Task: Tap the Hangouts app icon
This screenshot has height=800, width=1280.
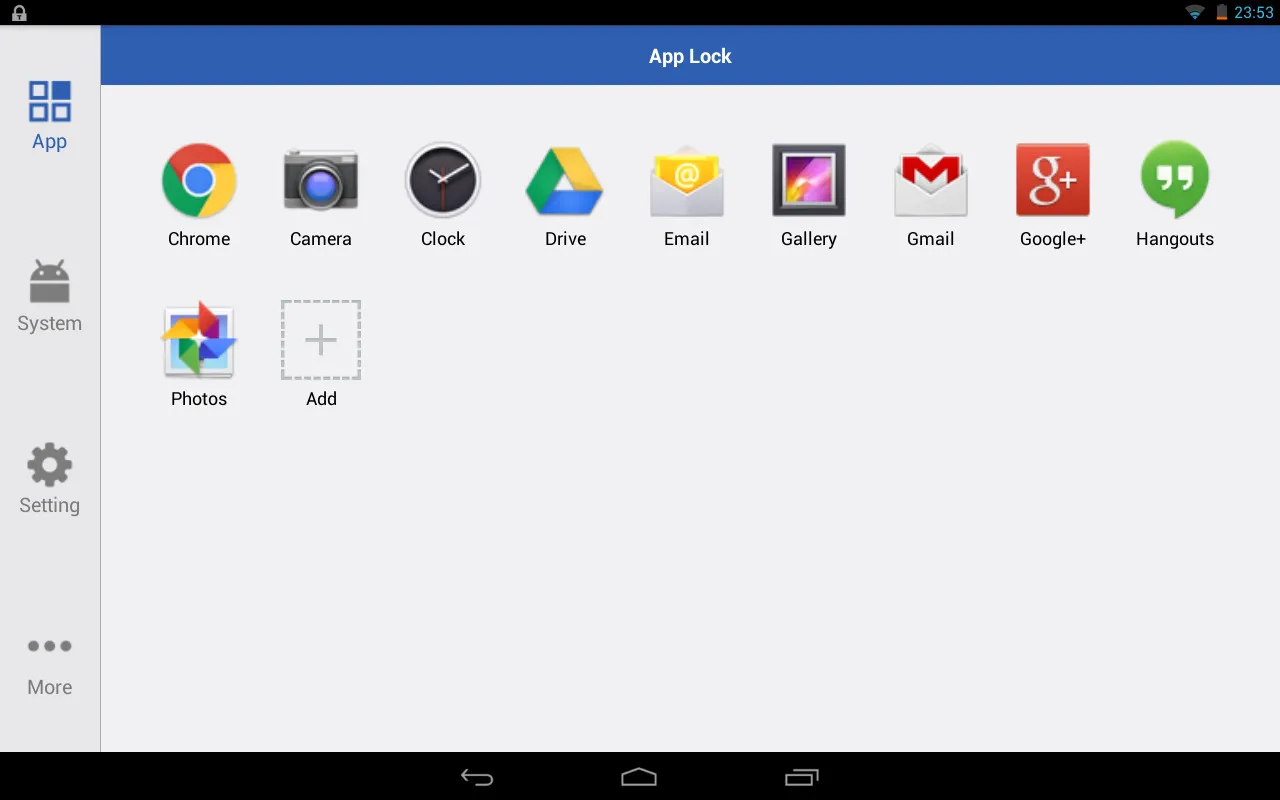Action: (x=1174, y=181)
